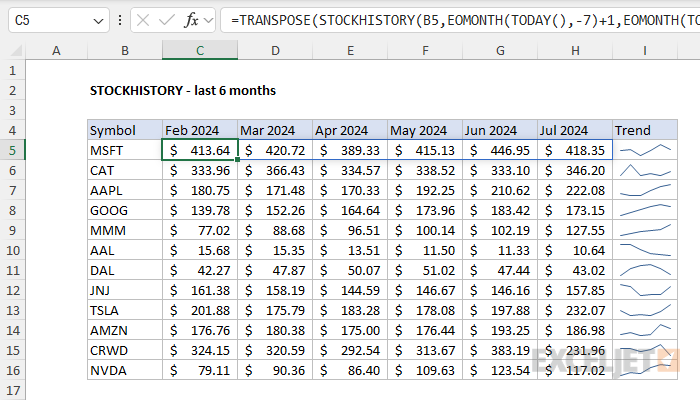Screen dimensions: 700x400
Task: Select the GOOG symbol cell
Action: click(125, 210)
